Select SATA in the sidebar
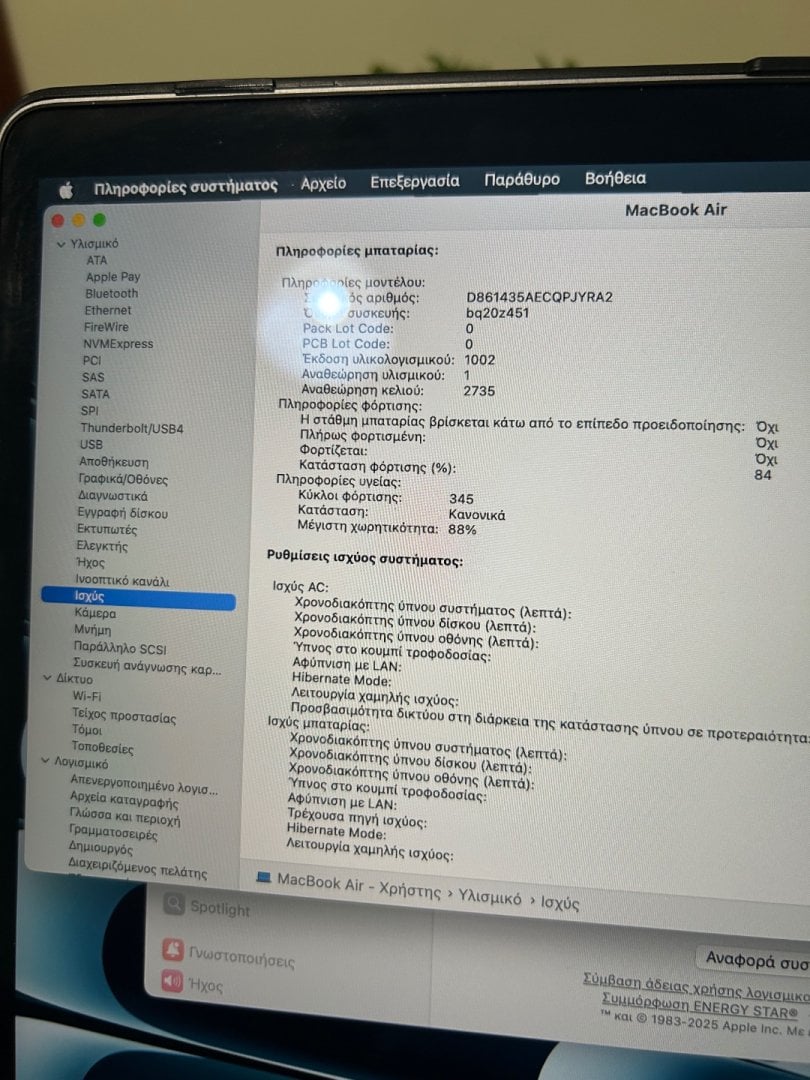The width and height of the screenshot is (810, 1080). click(x=95, y=394)
